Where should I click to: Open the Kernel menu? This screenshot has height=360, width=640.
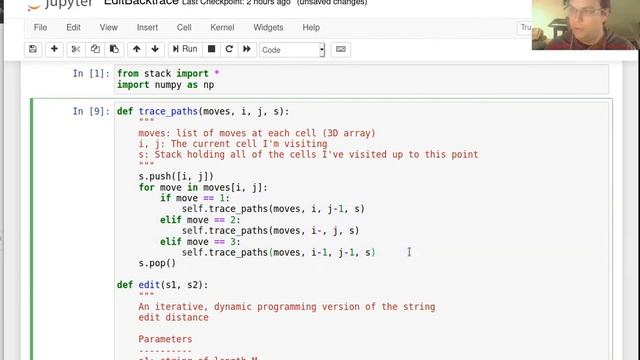click(x=222, y=27)
